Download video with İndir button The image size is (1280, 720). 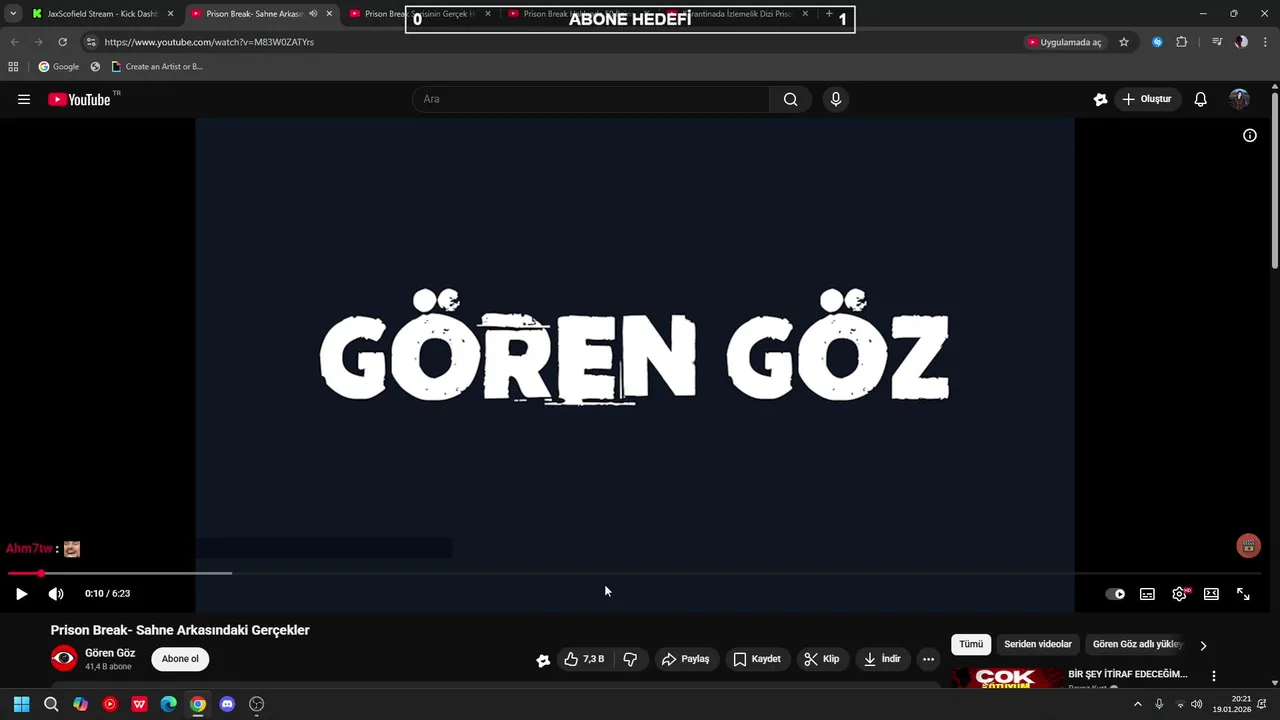pyautogui.click(x=882, y=659)
